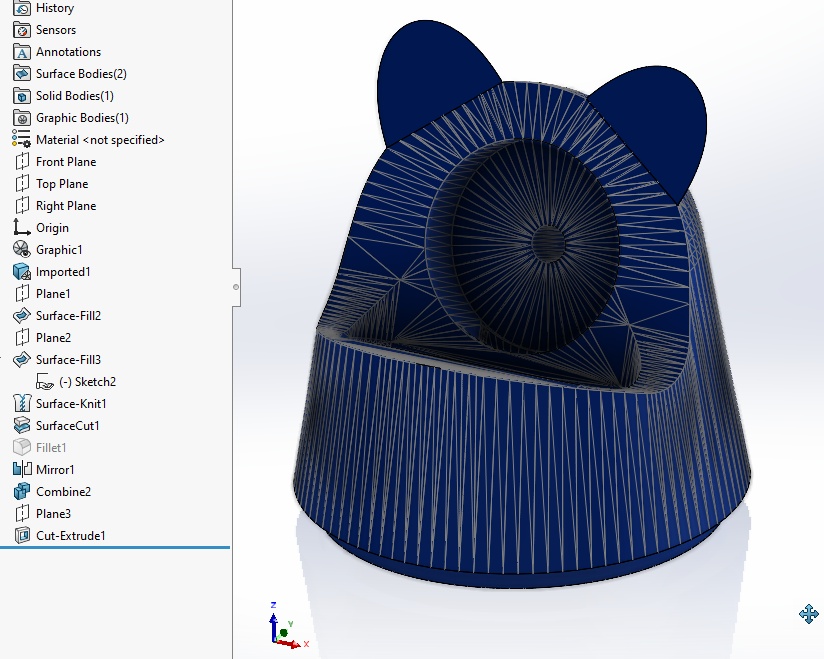Select the Combine2 label
Screen dimensions: 824x659
64,492
